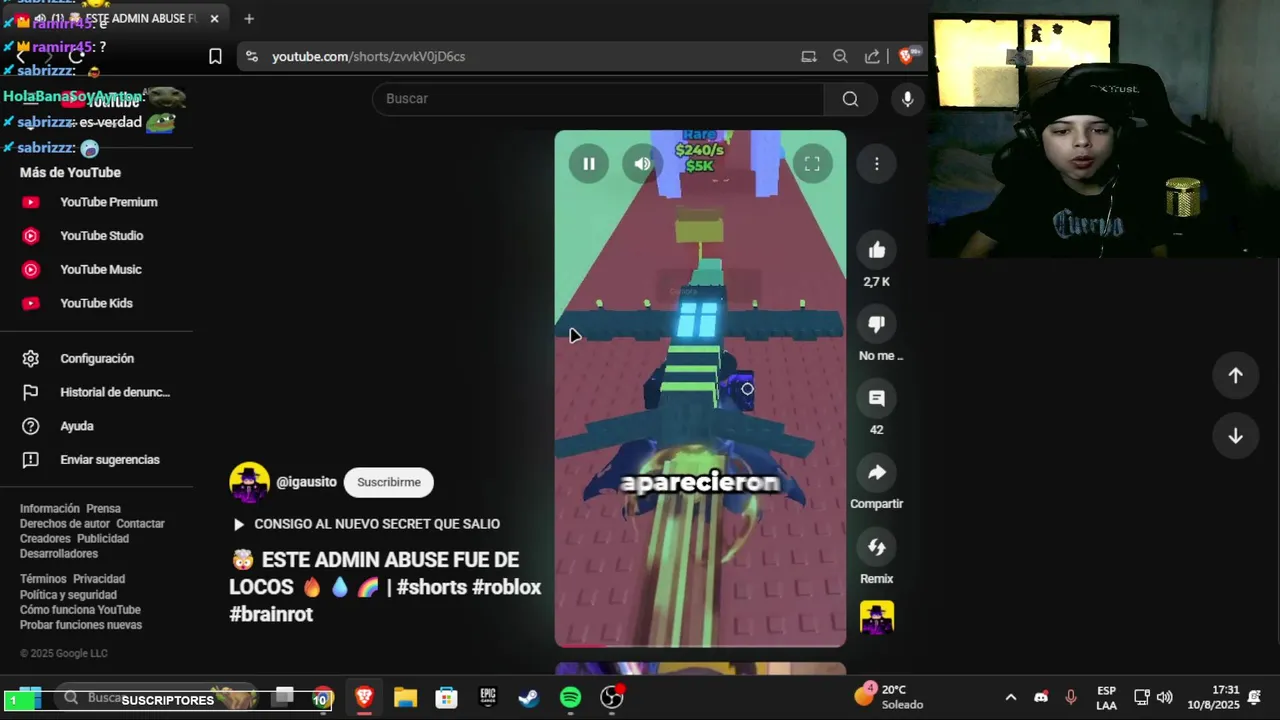
Task: Dislike the Short with thumbs down
Action: (x=877, y=324)
